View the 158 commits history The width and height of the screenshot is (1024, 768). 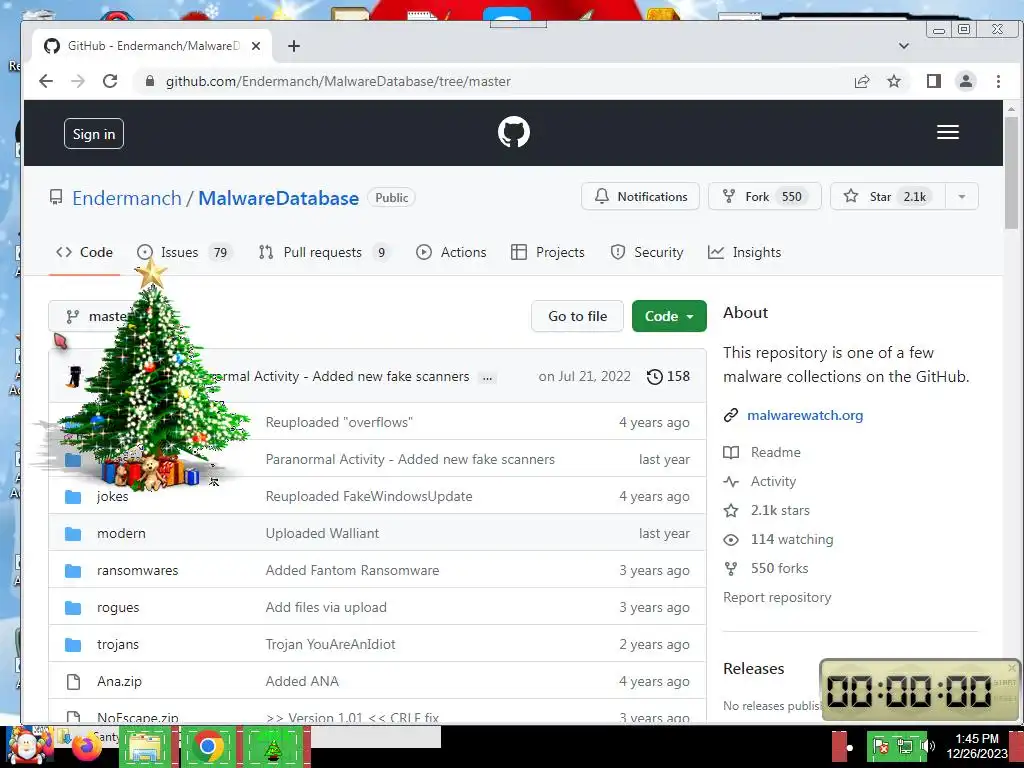668,376
